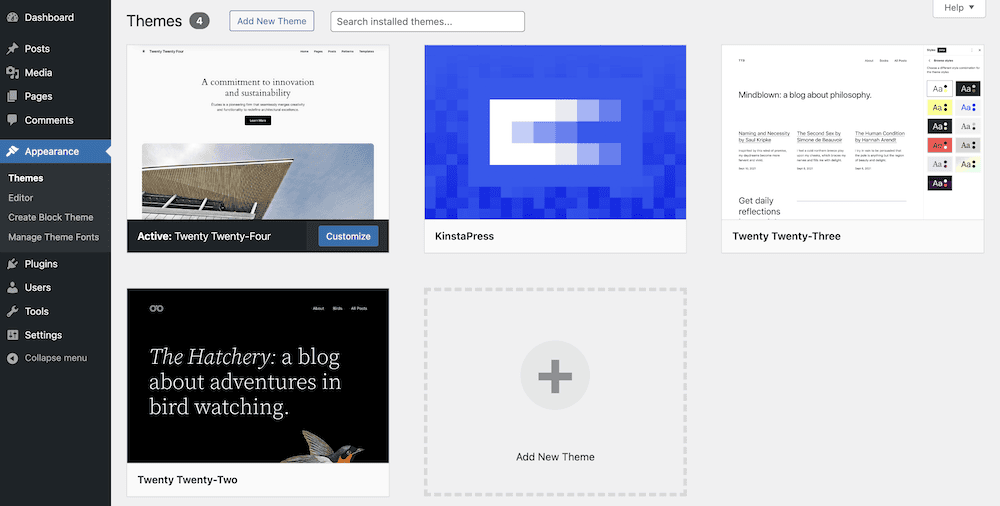Click the Appearance paintbrush icon

pyautogui.click(x=12, y=151)
